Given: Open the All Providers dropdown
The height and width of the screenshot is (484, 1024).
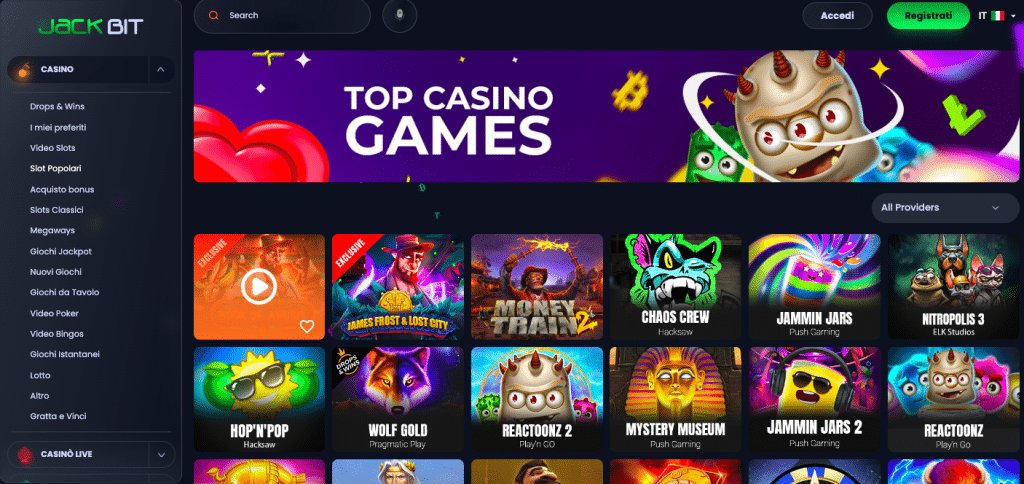Looking at the screenshot, I should tap(945, 208).
